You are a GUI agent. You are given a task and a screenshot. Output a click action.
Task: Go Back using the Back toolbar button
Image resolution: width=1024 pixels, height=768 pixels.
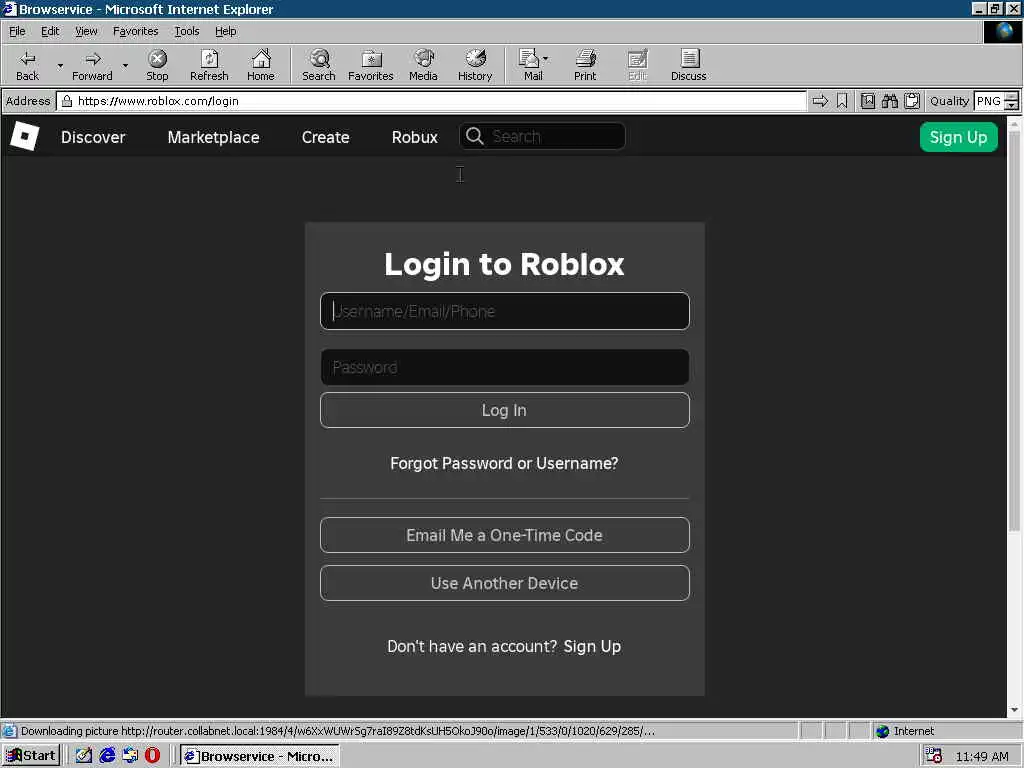[27, 65]
